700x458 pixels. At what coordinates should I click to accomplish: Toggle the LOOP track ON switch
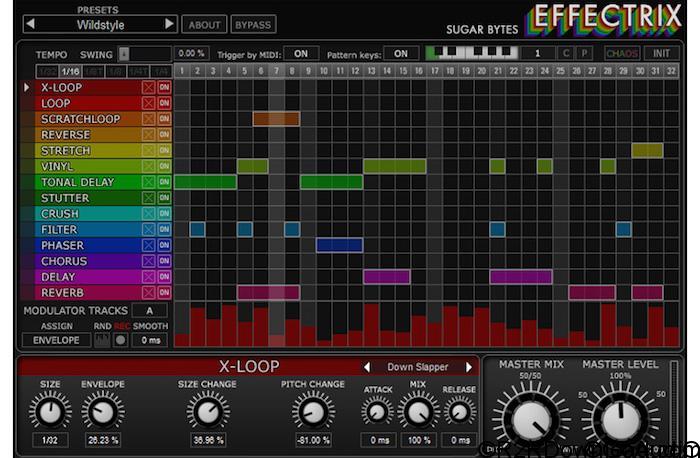point(164,103)
